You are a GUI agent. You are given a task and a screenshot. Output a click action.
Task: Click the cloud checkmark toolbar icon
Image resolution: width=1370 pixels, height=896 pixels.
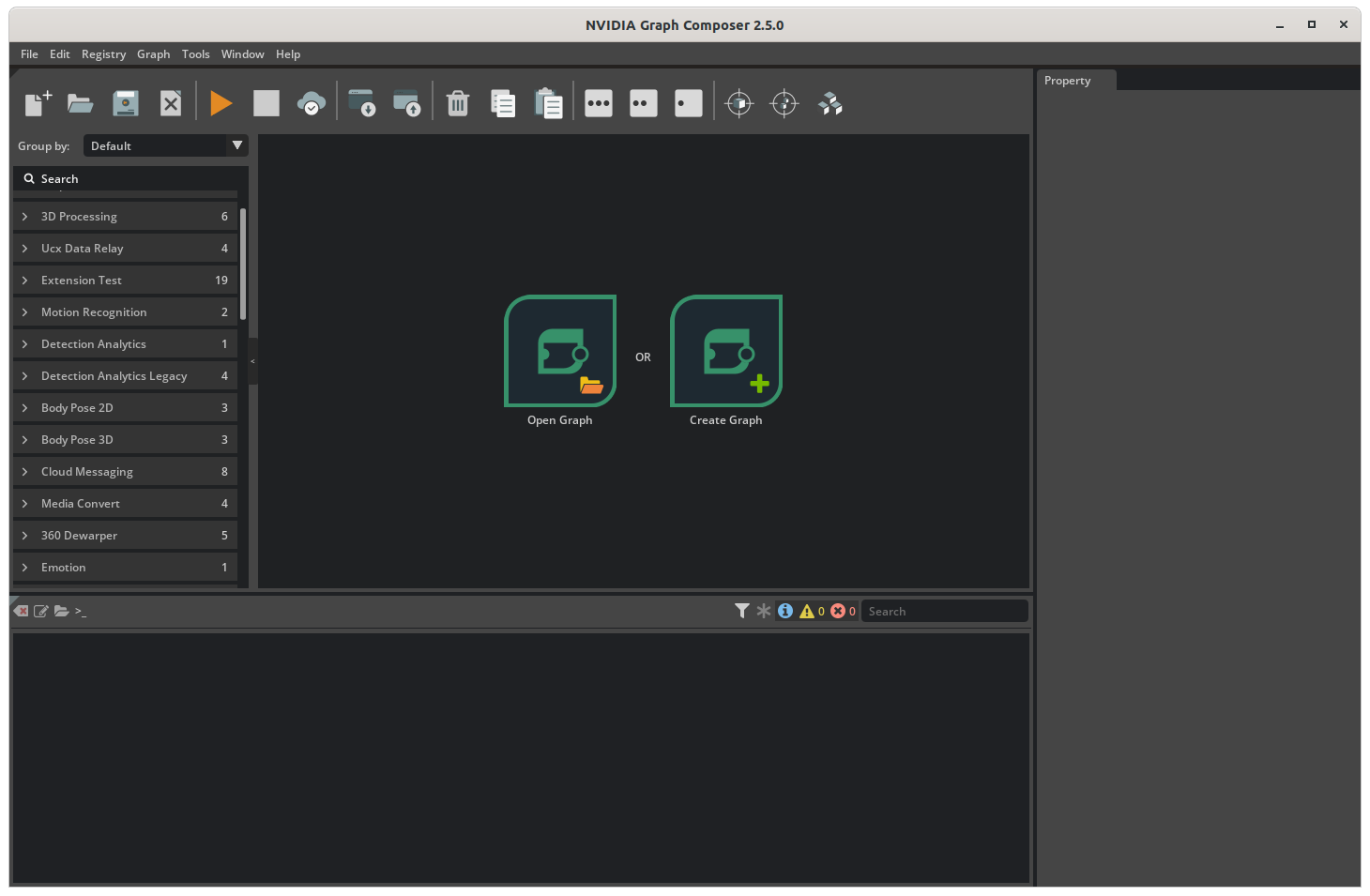[x=312, y=103]
